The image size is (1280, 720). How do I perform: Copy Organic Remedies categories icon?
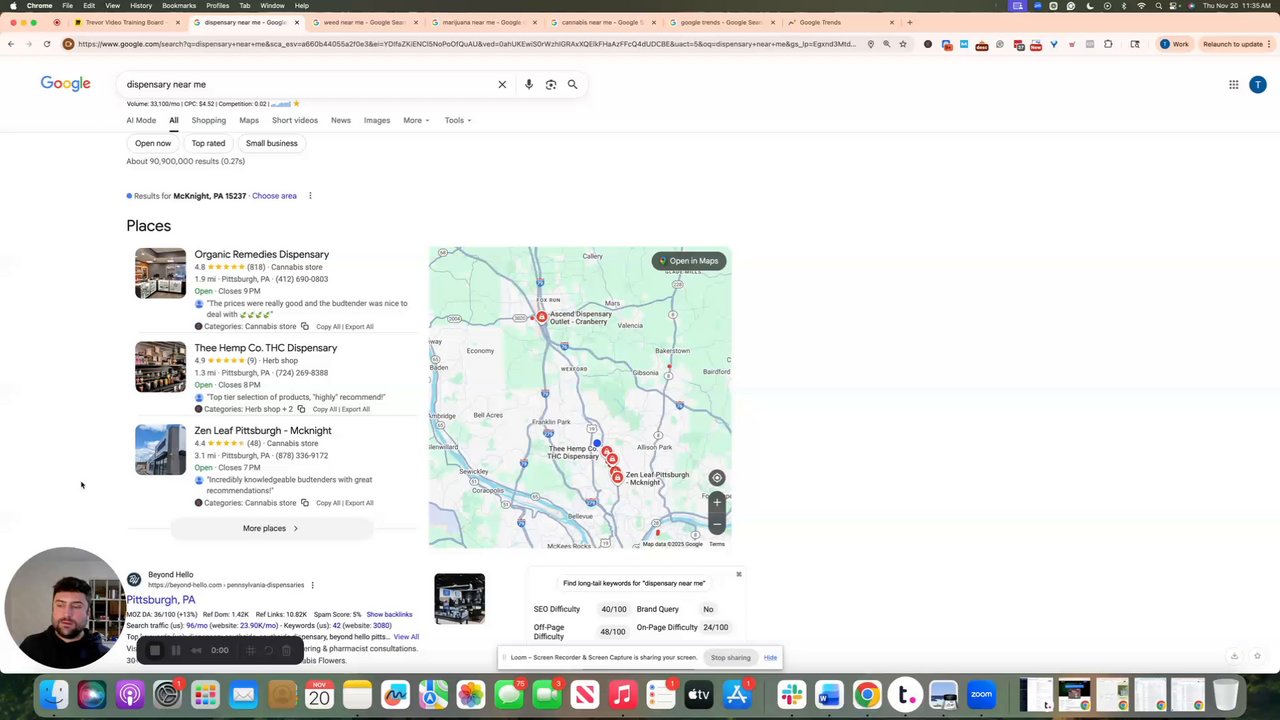click(305, 326)
